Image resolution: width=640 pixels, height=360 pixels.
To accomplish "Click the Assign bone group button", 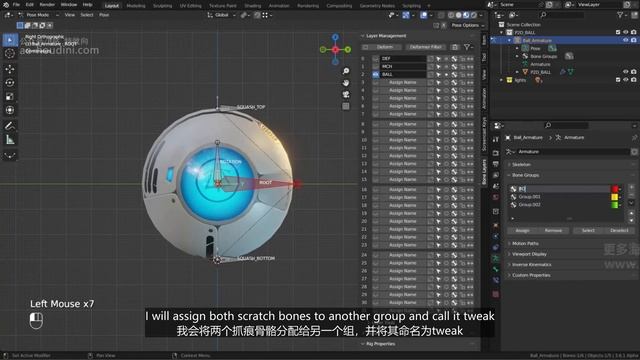I will click(x=522, y=231).
